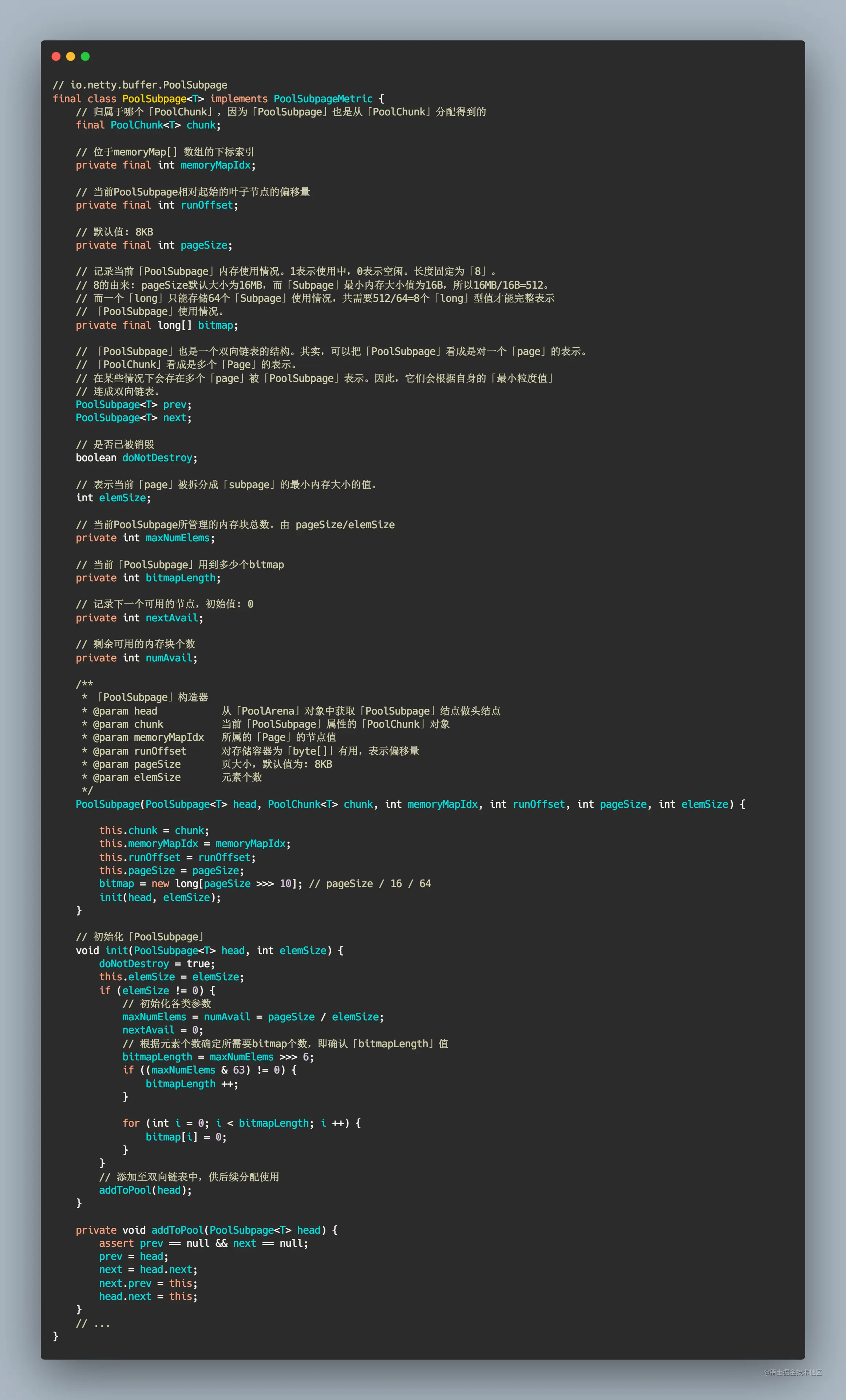The image size is (846, 1400).
Task: Select the statement "this.memoryMapIdx = memoryMapIdx;"
Action: coord(195,844)
